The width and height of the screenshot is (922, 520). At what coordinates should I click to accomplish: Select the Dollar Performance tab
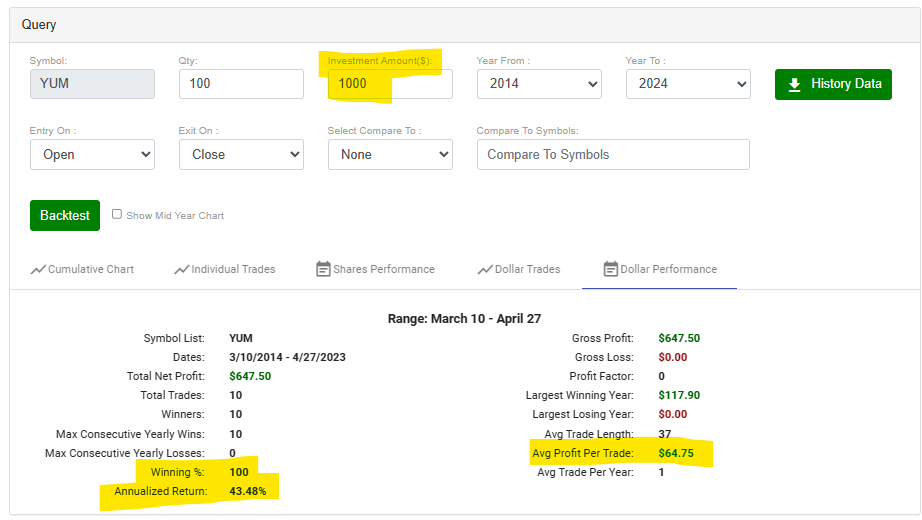(x=660, y=269)
